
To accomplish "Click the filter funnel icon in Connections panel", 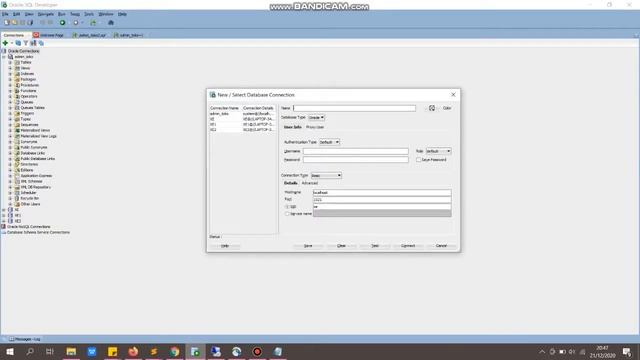I will (x=26, y=43).
